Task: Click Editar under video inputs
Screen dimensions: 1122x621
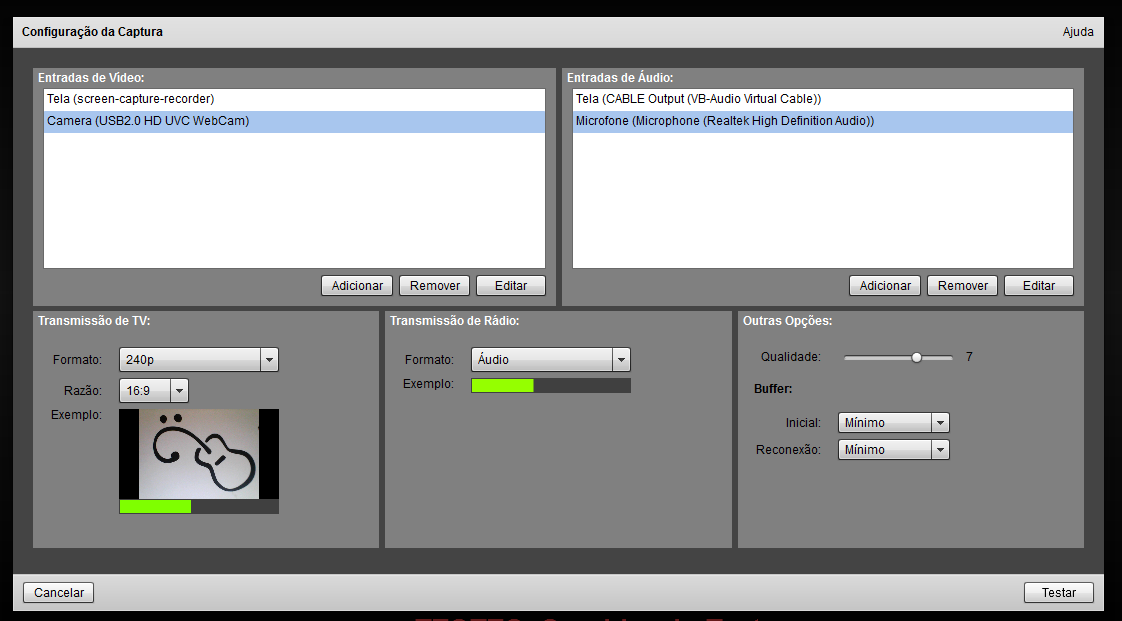Action: click(x=511, y=286)
